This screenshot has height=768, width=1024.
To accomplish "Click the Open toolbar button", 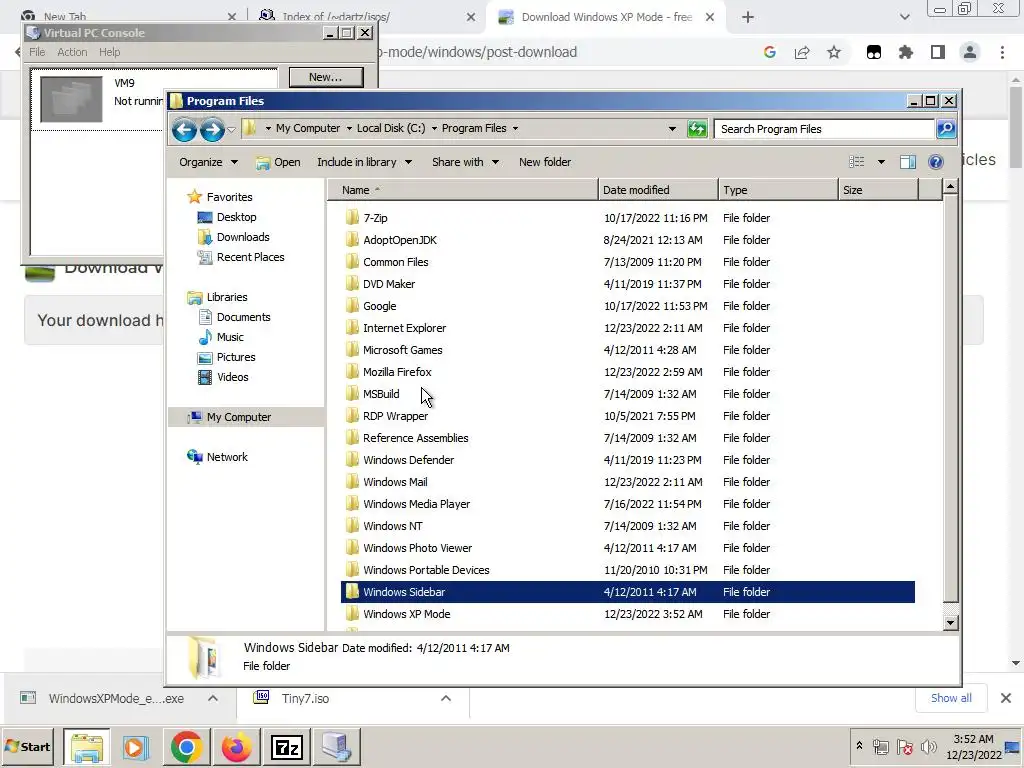I will click(278, 162).
